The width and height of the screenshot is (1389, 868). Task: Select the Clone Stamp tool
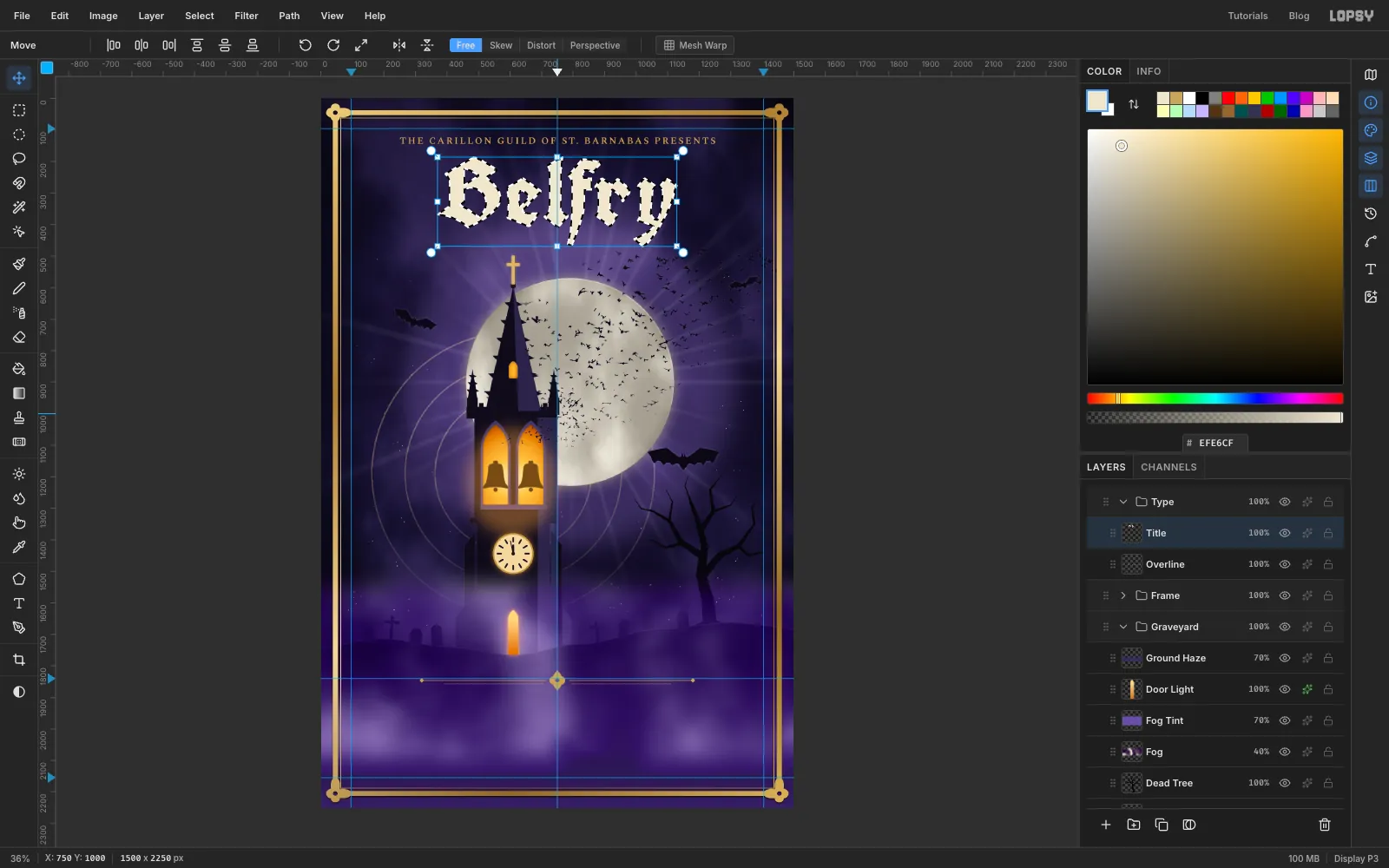(x=19, y=418)
